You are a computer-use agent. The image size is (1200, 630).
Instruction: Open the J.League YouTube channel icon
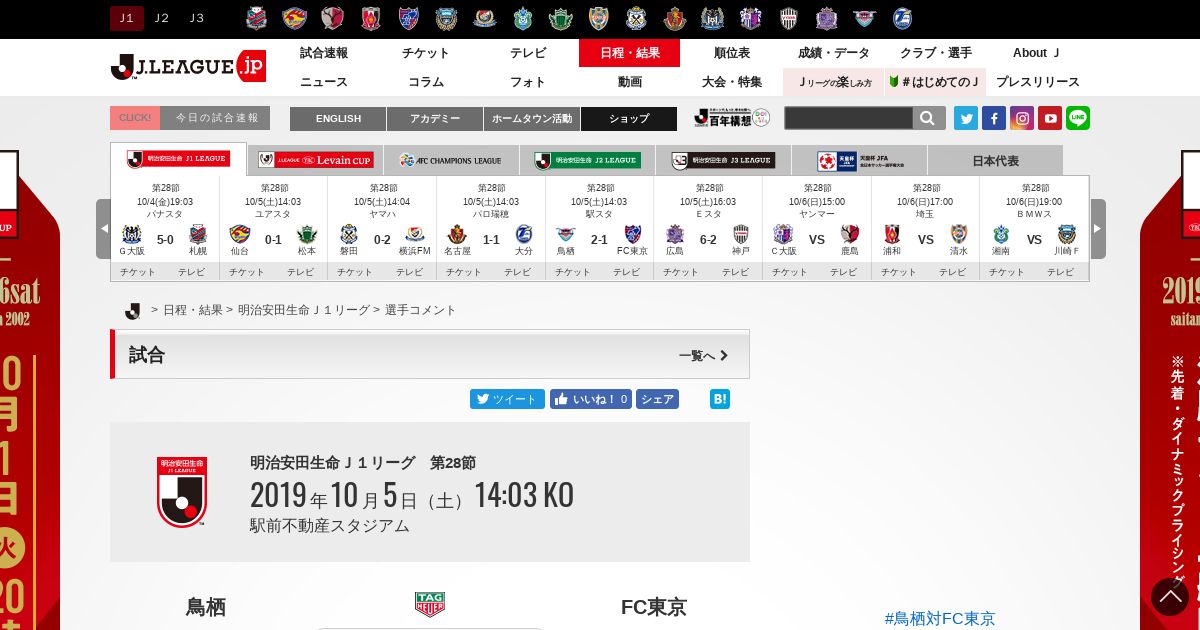tap(1050, 118)
